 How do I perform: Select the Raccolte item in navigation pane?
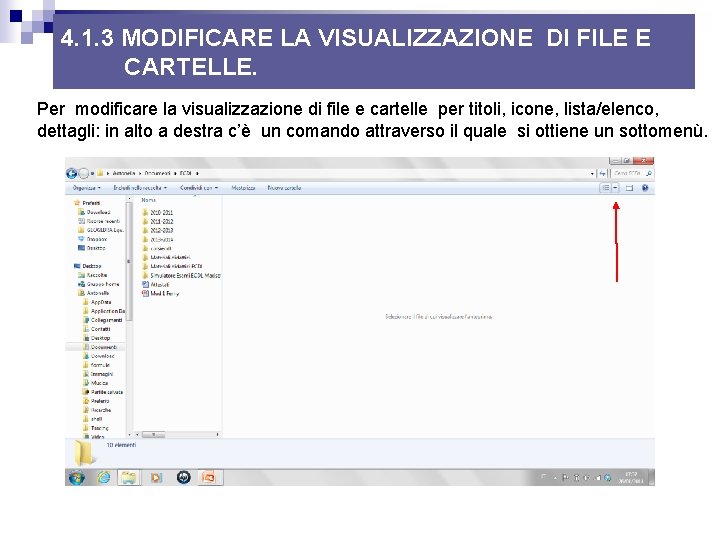[93, 275]
